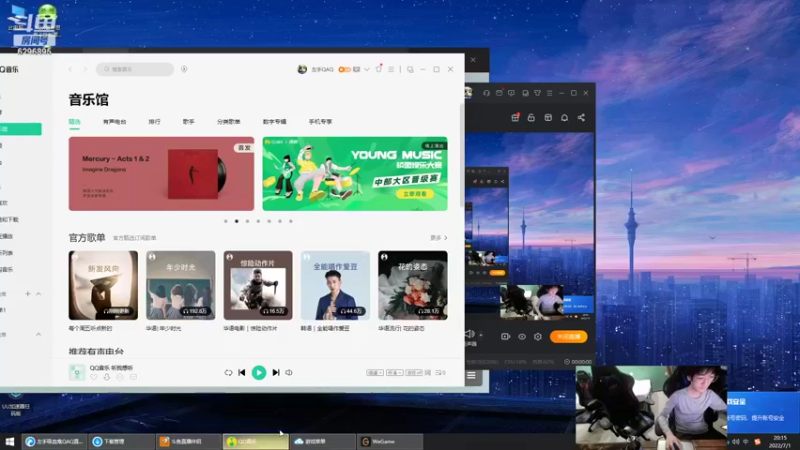Open the 年少时光 playlist cover
This screenshot has width=800, height=450.
click(181, 285)
